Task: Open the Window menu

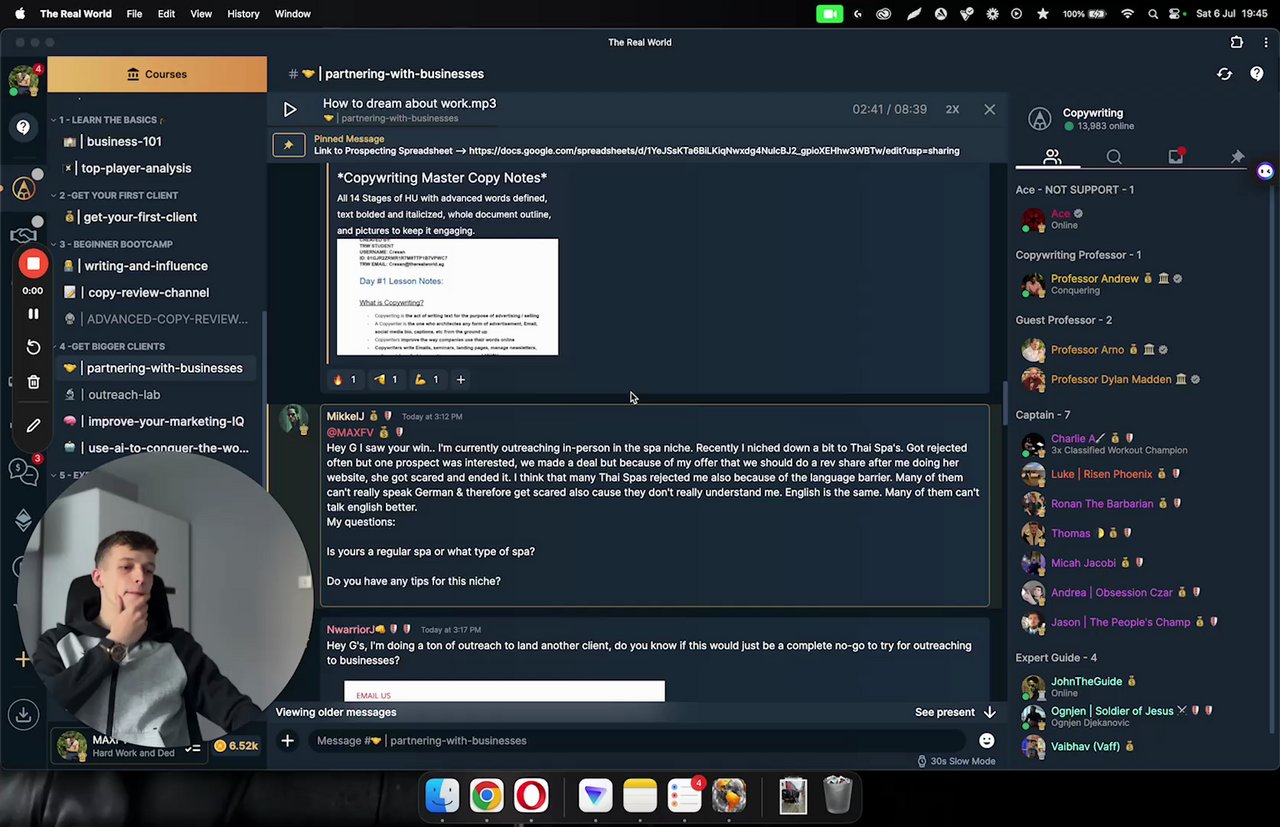Action: pos(293,14)
